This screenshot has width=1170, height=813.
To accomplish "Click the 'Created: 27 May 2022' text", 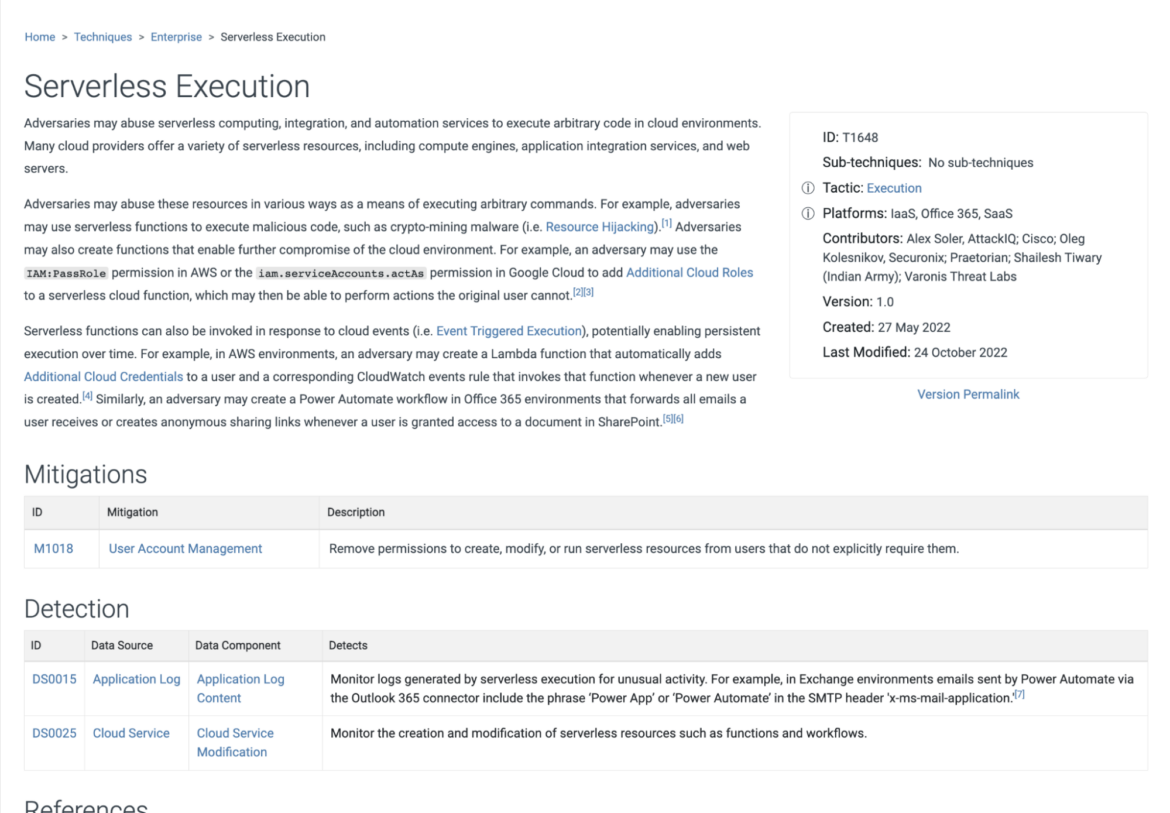I will [x=886, y=327].
